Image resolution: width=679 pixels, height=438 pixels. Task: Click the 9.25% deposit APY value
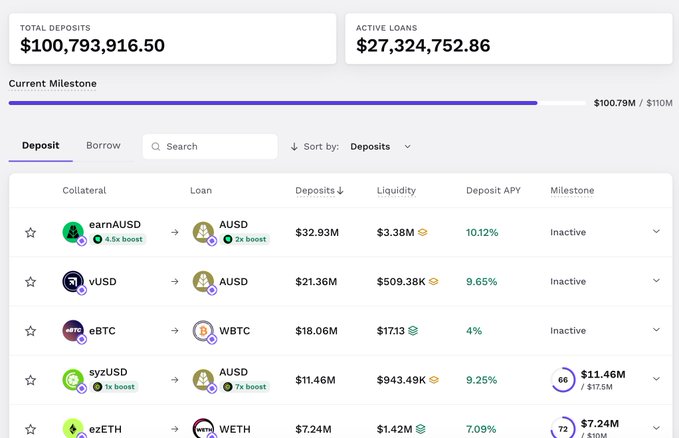click(482, 380)
